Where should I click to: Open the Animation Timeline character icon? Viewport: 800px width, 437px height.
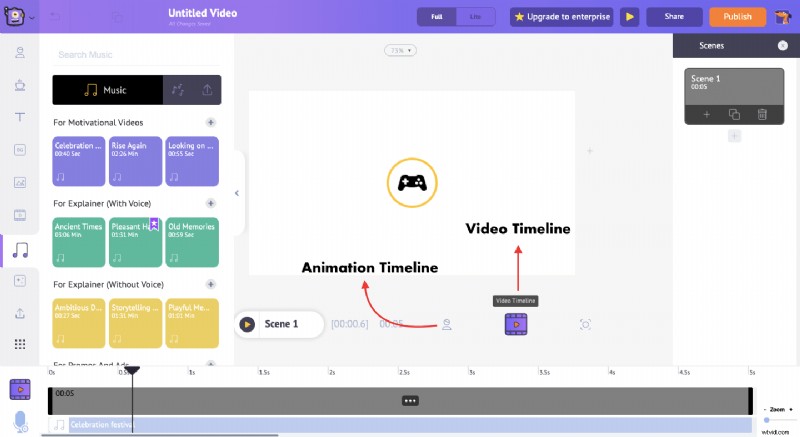click(x=447, y=324)
